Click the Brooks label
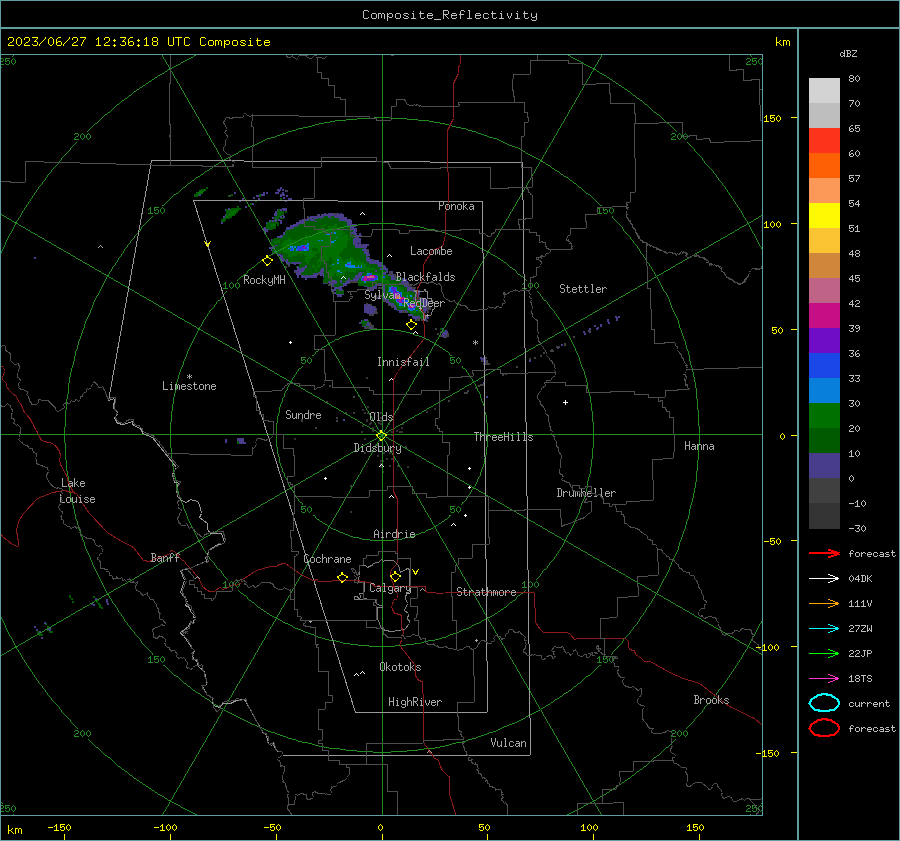 tap(711, 700)
